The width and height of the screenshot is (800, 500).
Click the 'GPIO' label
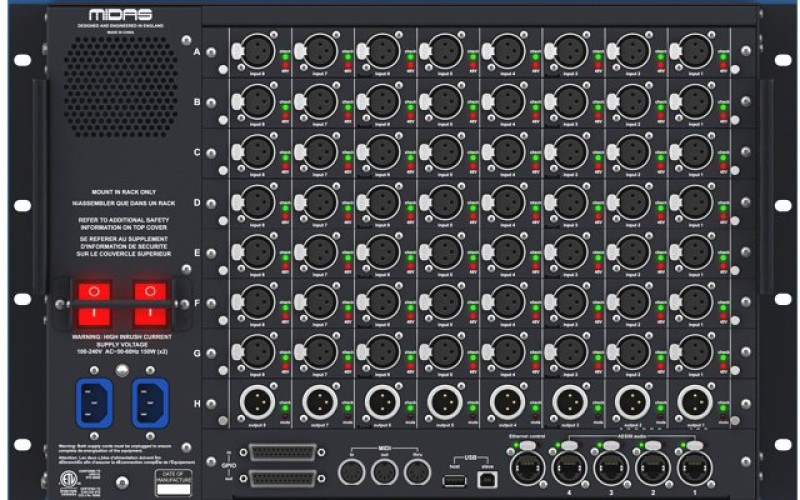coord(228,466)
